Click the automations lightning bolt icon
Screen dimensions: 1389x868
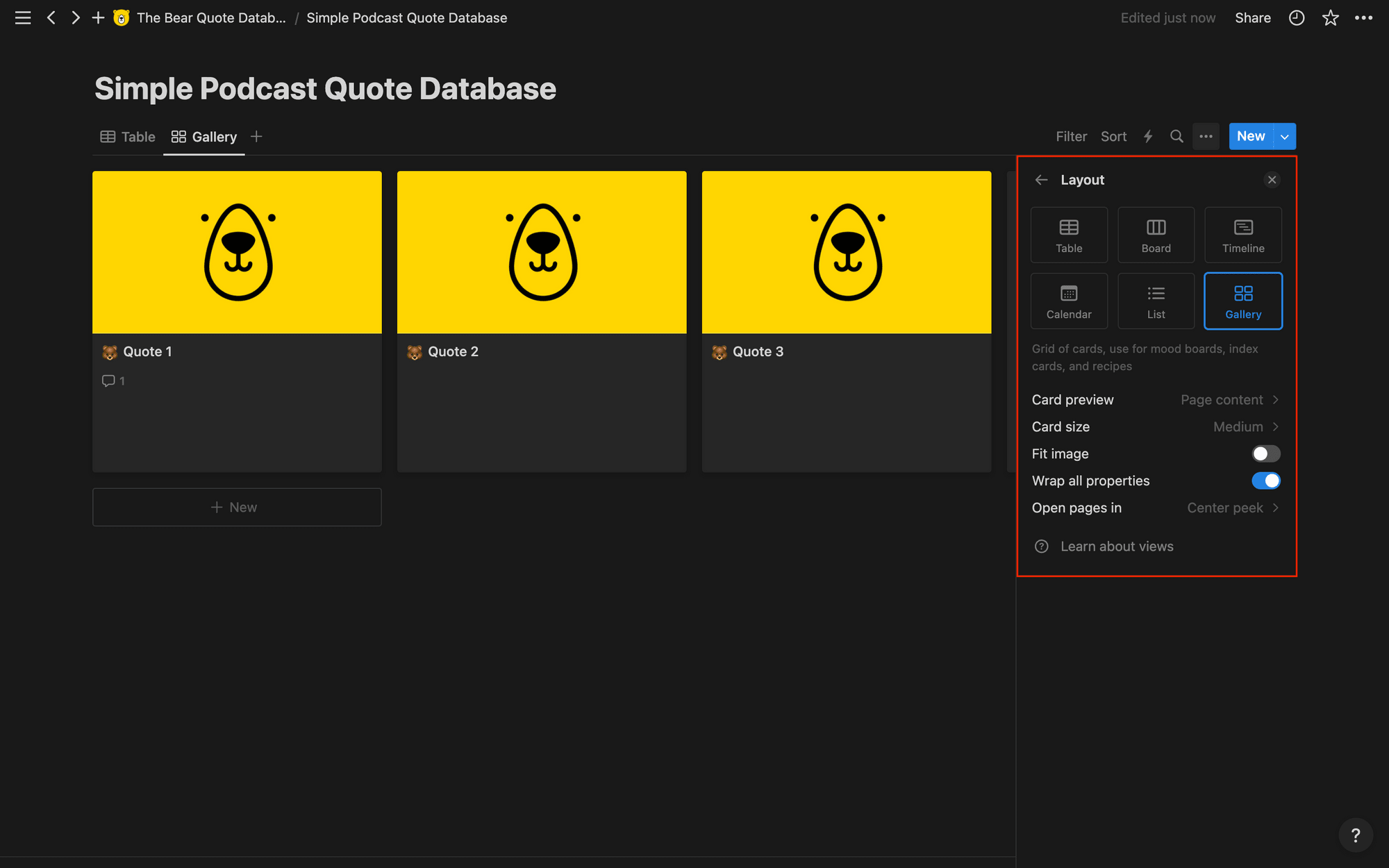(1147, 136)
